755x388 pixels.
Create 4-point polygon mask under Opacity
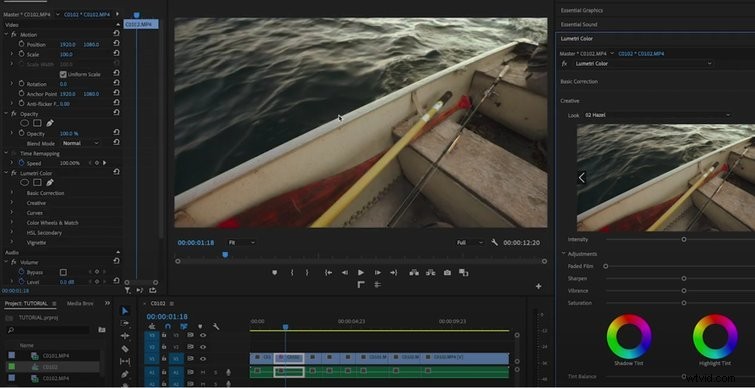pos(37,123)
